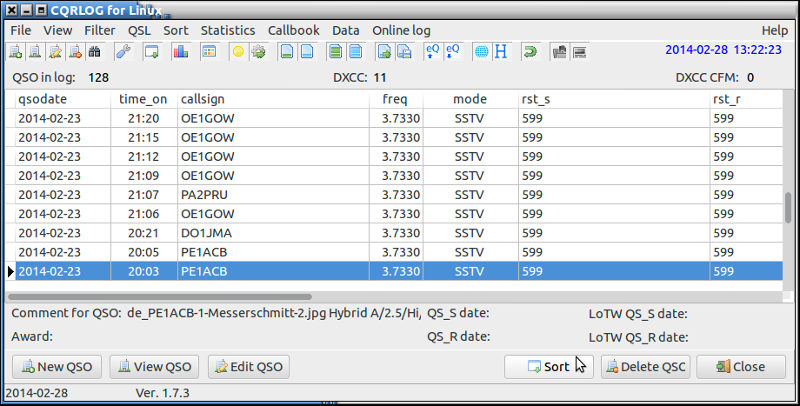The height and width of the screenshot is (406, 800).
Task: Click the yellow circle toolbar icon
Action: pos(239,51)
